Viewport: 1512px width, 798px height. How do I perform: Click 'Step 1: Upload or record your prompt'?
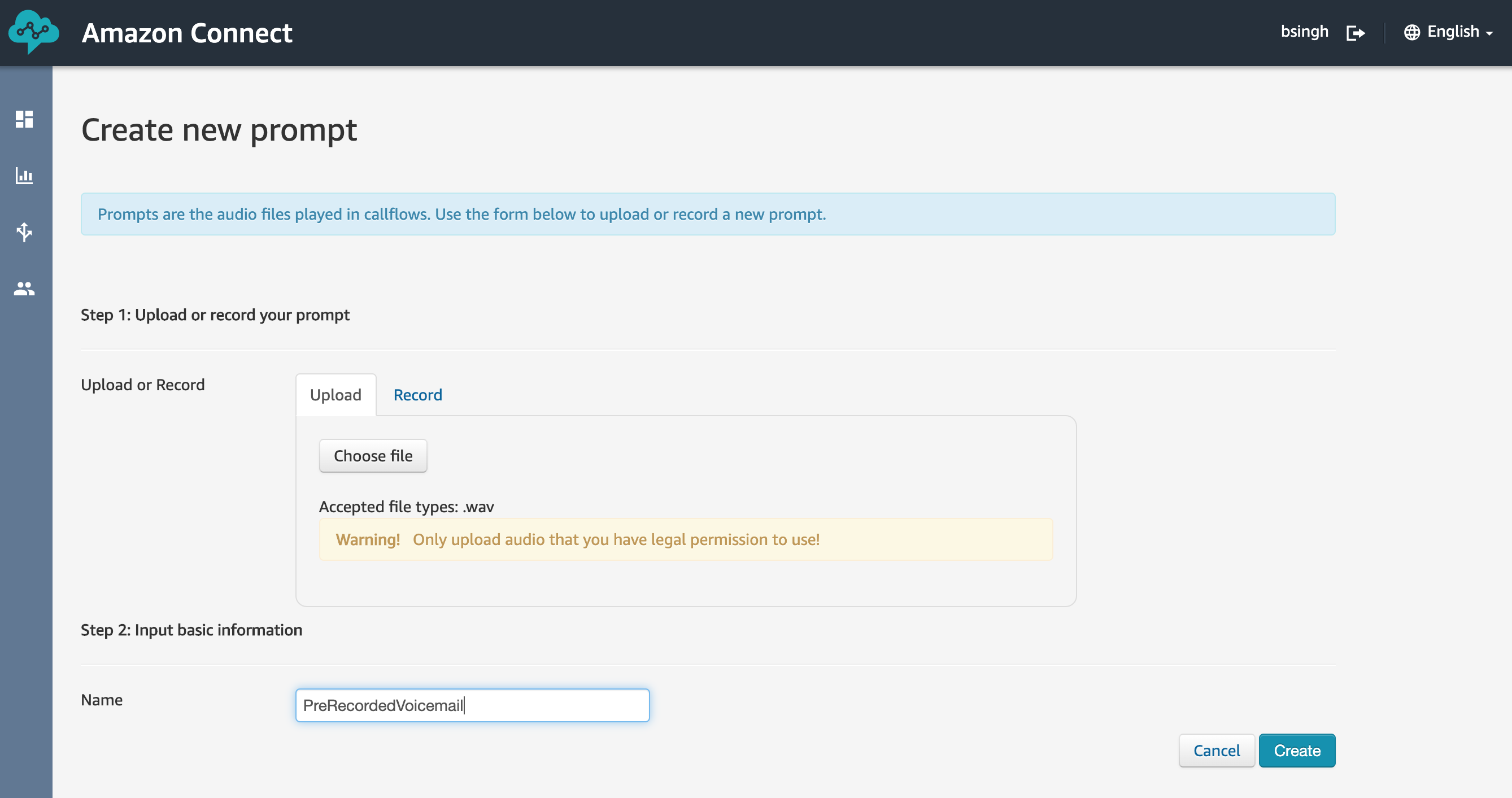pos(215,315)
